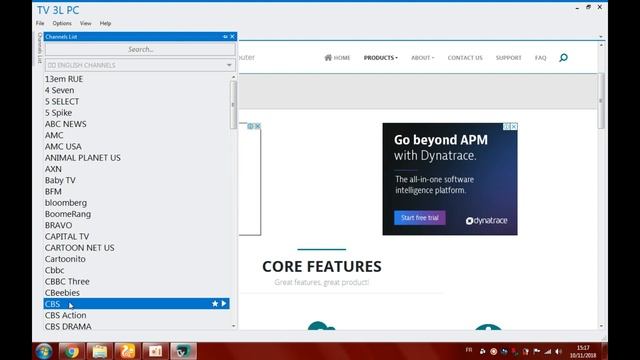640x360 pixels.
Task: Open the FAQ link
Action: coord(540,58)
